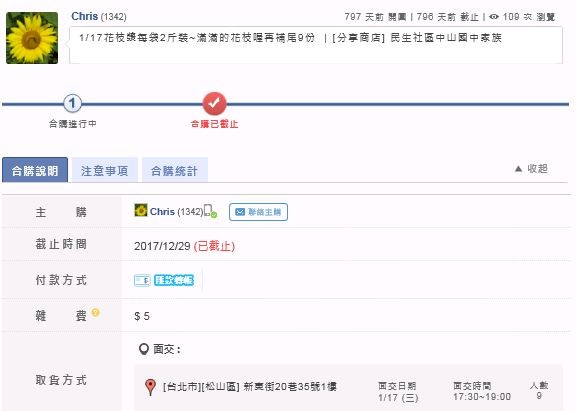
Task: Click the eye view-count icon
Action: tap(494, 17)
